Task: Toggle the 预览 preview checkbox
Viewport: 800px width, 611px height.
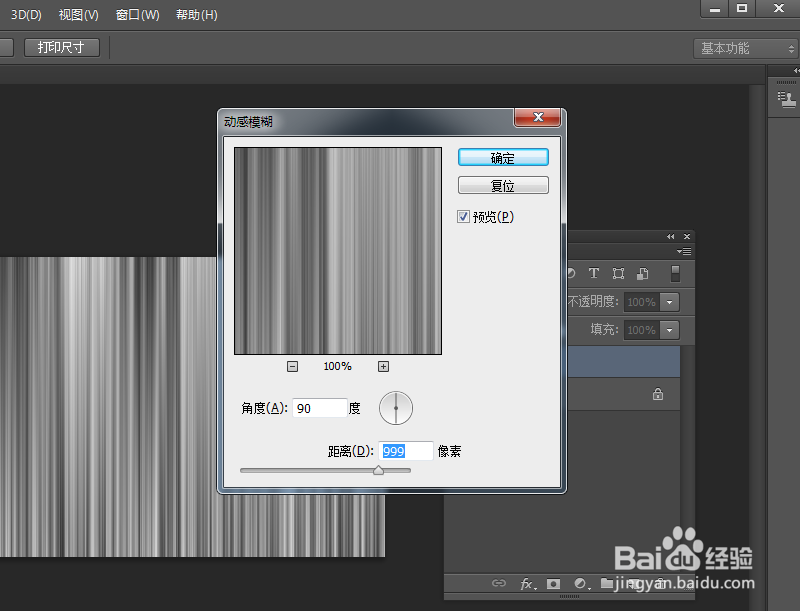Action: tap(463, 216)
